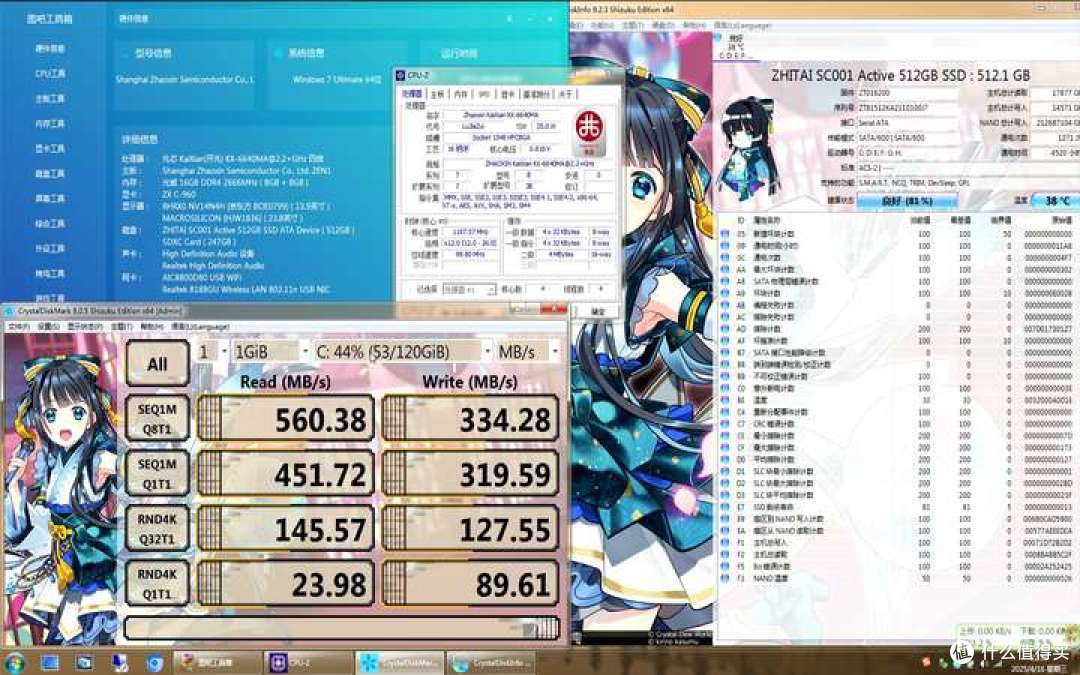Screen dimensions: 1080x675
Task: Switch to CPU-Z's 测试分数 tab
Action: click(536, 94)
